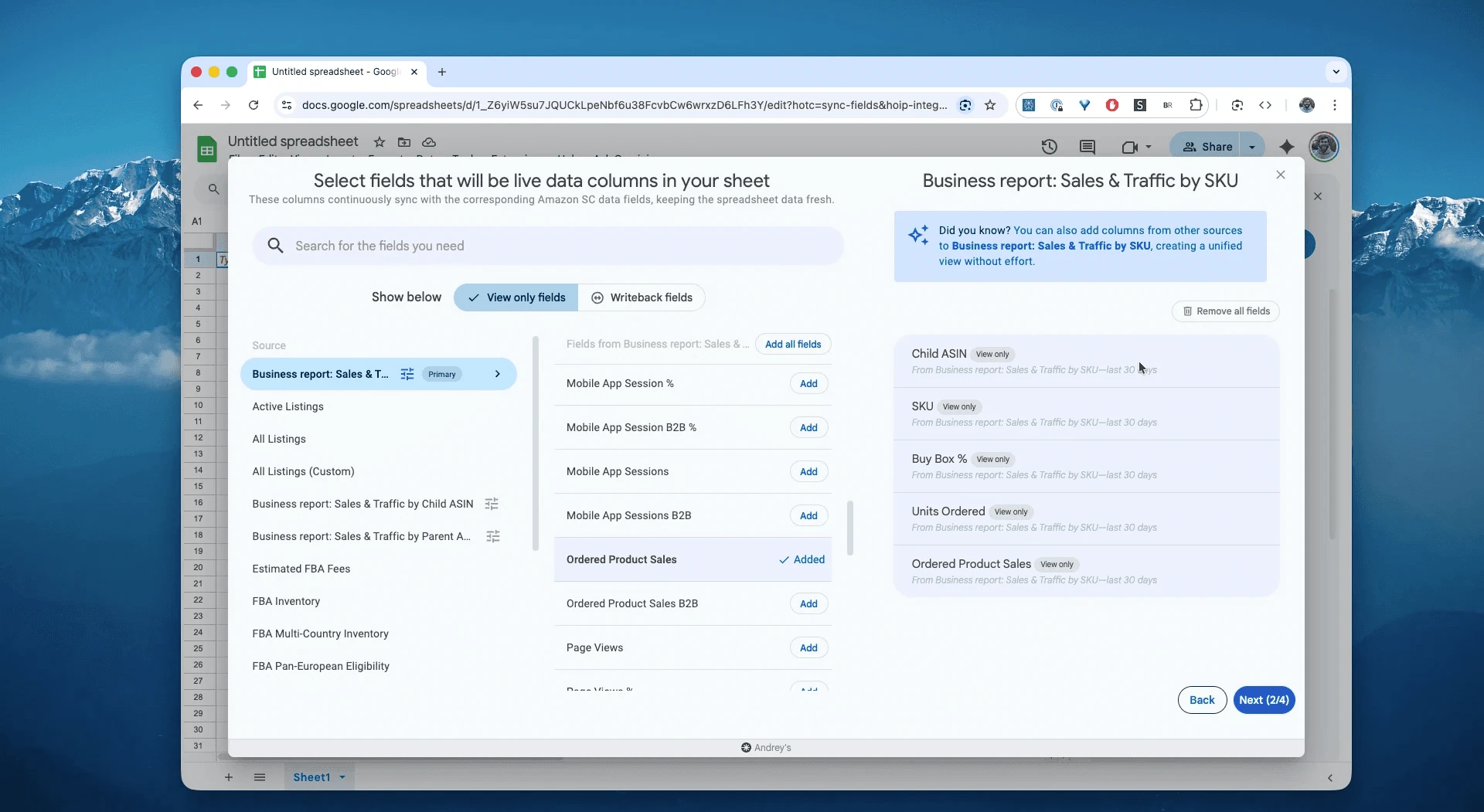Image resolution: width=1484 pixels, height=812 pixels.
Task: Close the field selection dialog
Action: [x=1281, y=175]
